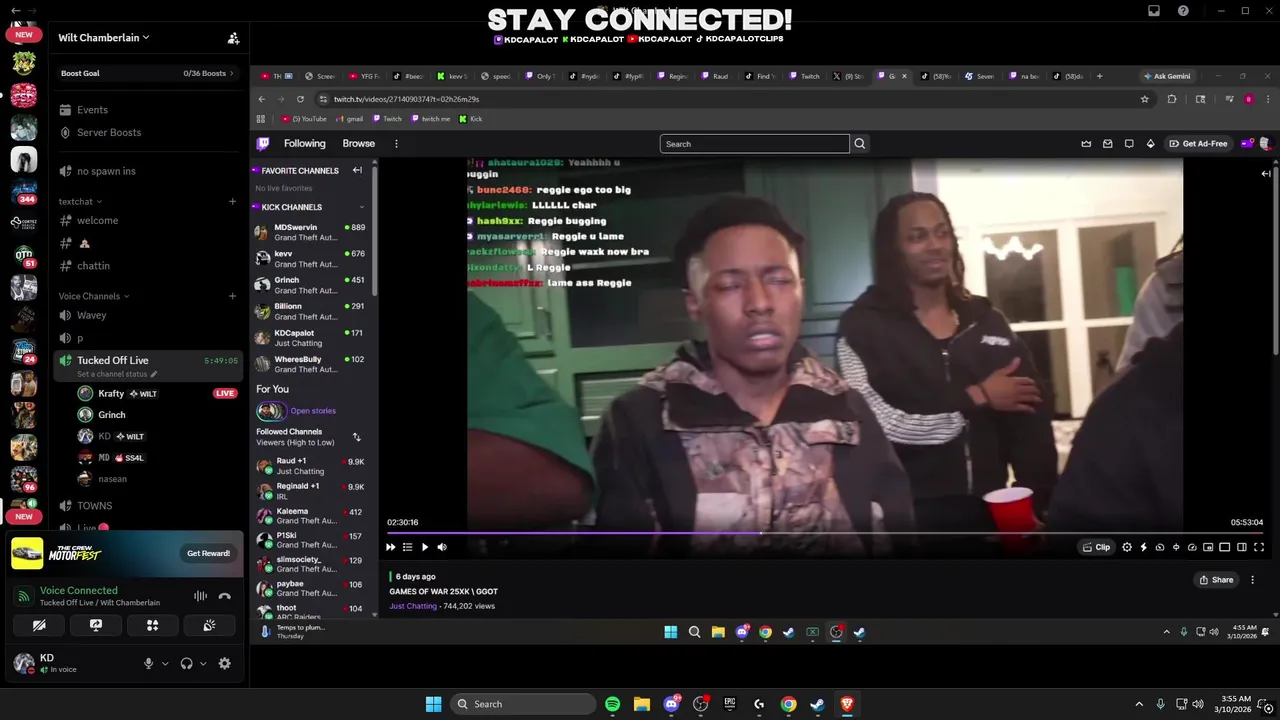
Task: Disconnect from the Discord voice channel
Action: click(x=225, y=596)
